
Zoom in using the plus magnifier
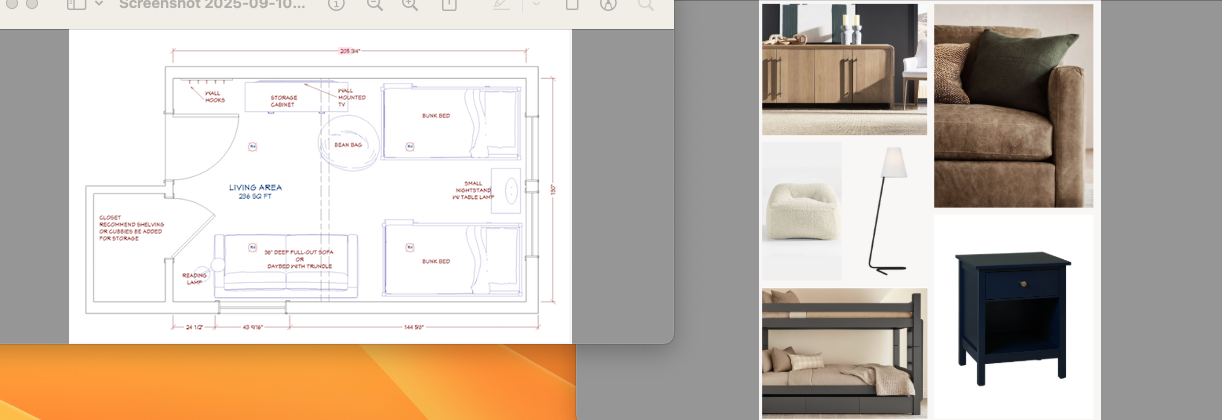[410, 4]
